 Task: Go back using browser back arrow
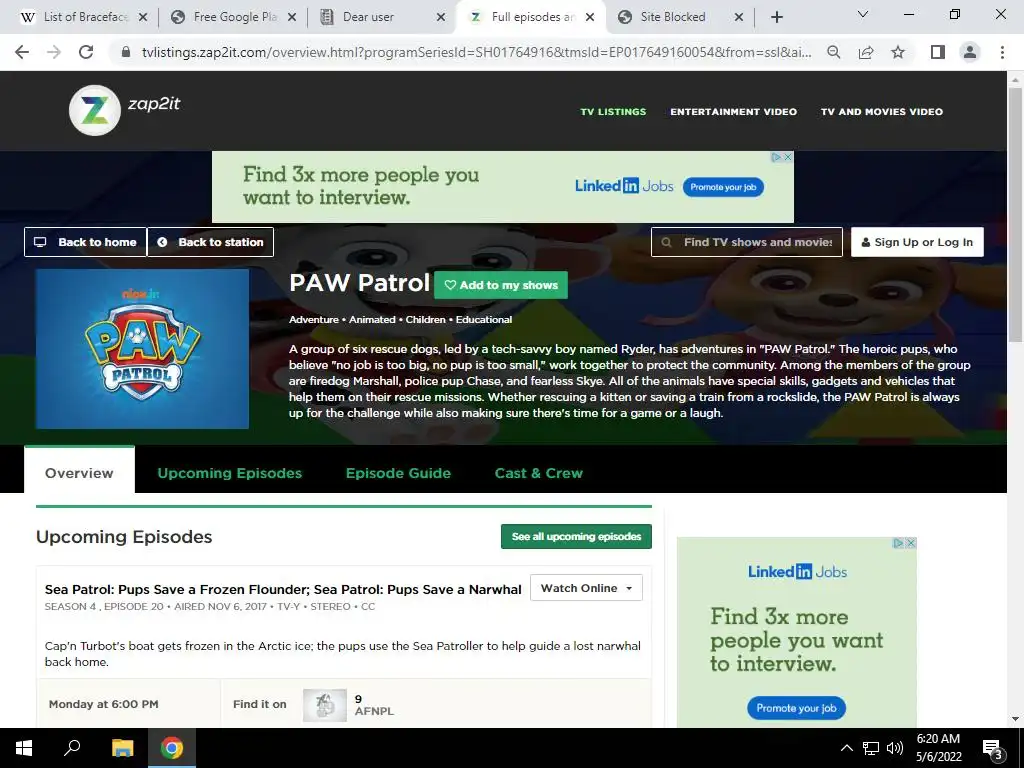pyautogui.click(x=22, y=52)
